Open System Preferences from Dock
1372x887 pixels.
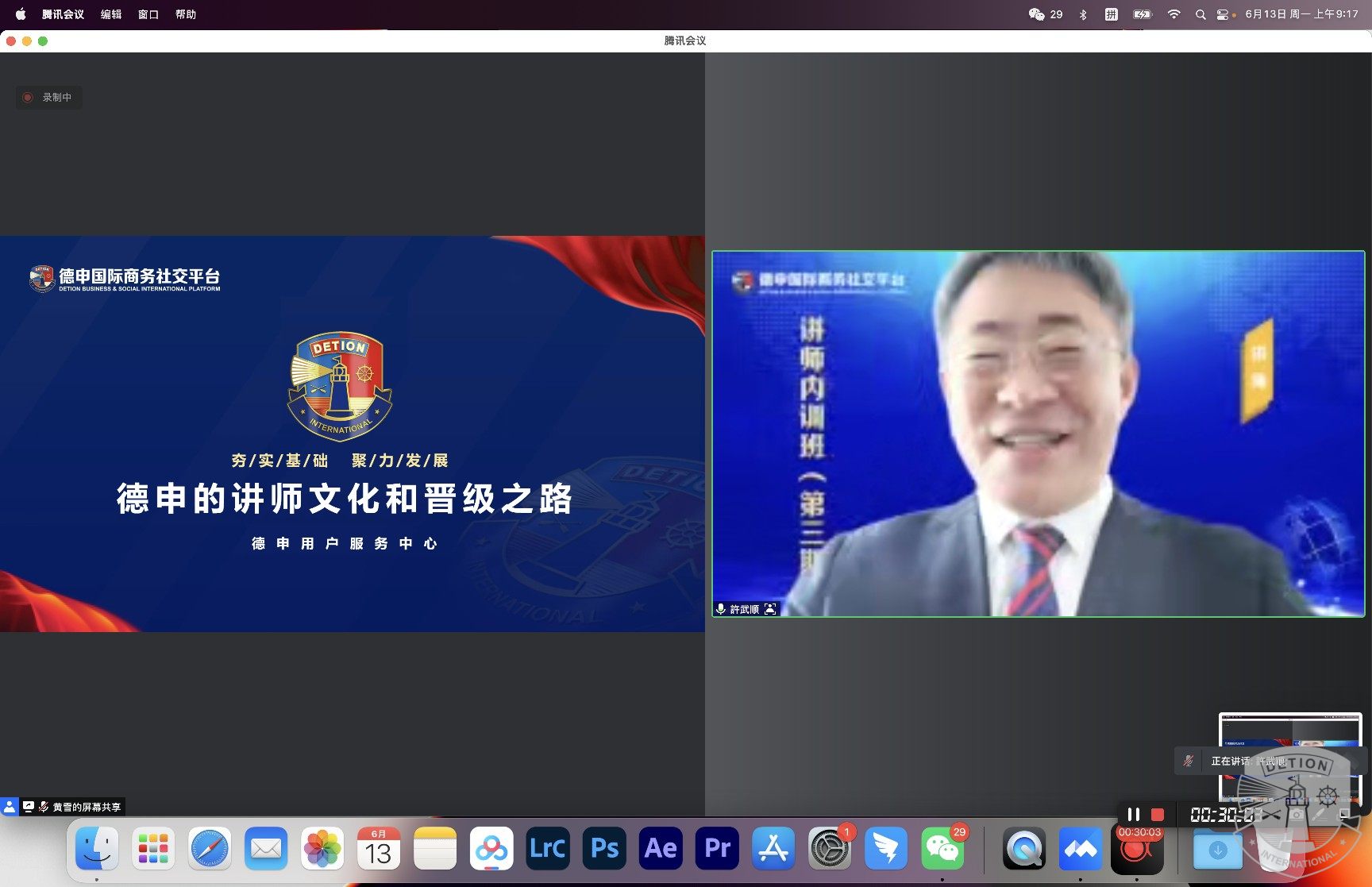(x=830, y=849)
